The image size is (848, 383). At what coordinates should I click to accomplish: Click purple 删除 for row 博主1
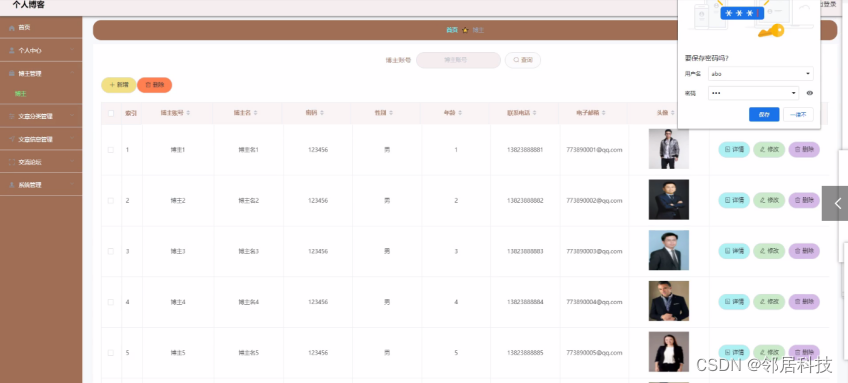(x=804, y=150)
